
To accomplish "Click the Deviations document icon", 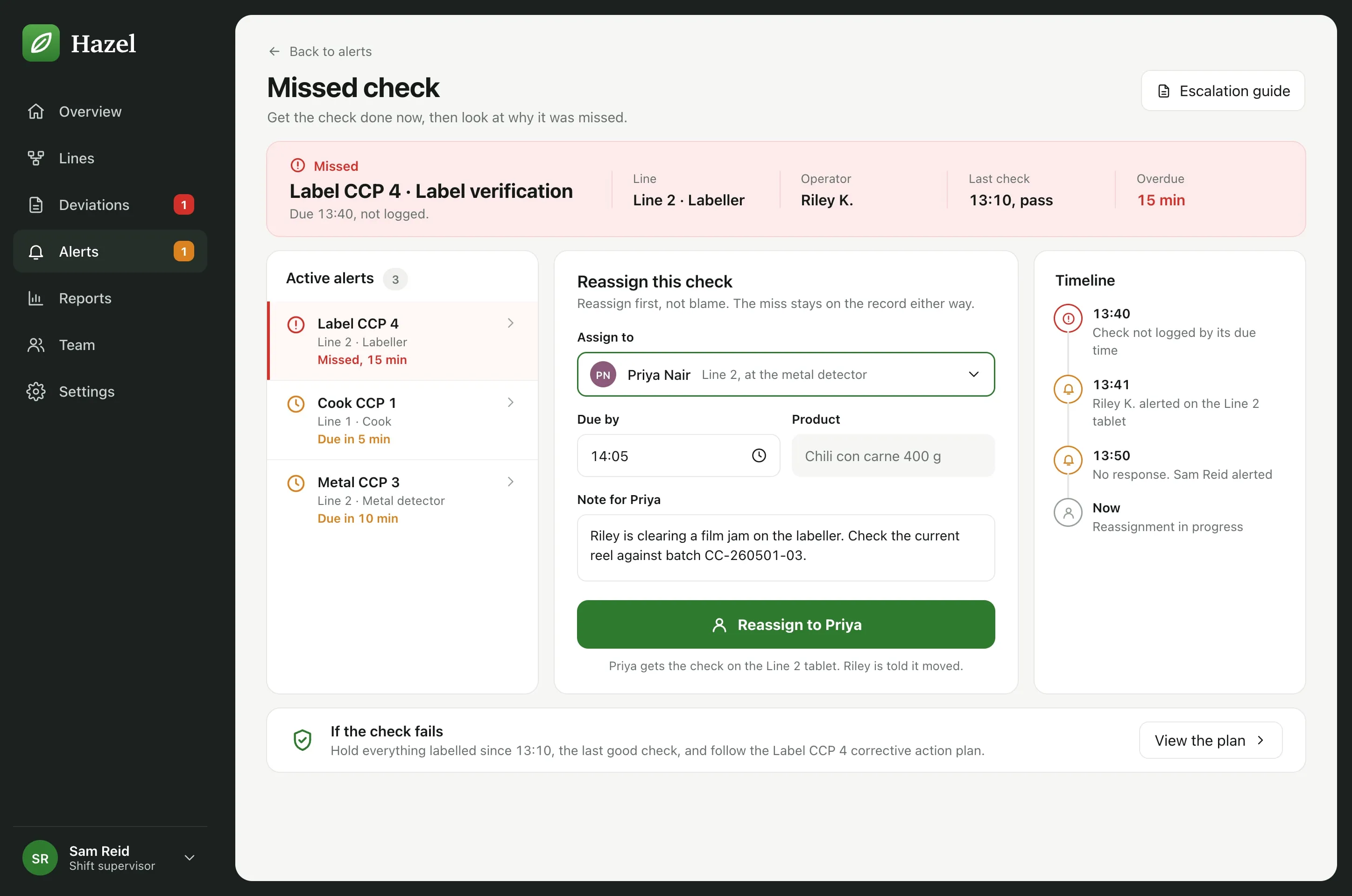I will (35, 204).
